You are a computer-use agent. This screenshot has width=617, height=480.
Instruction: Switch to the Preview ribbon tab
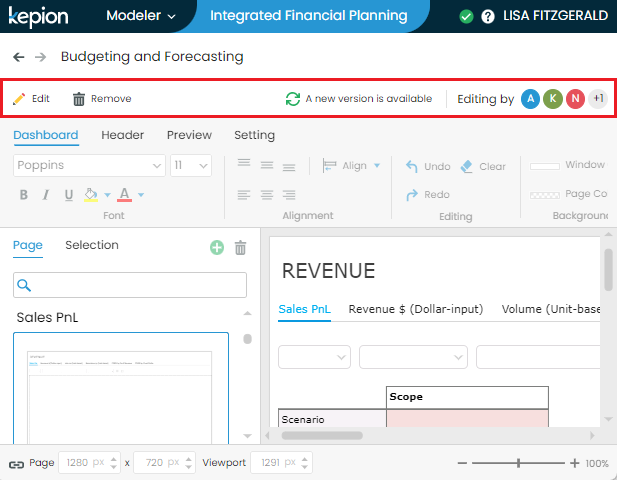pyautogui.click(x=189, y=135)
